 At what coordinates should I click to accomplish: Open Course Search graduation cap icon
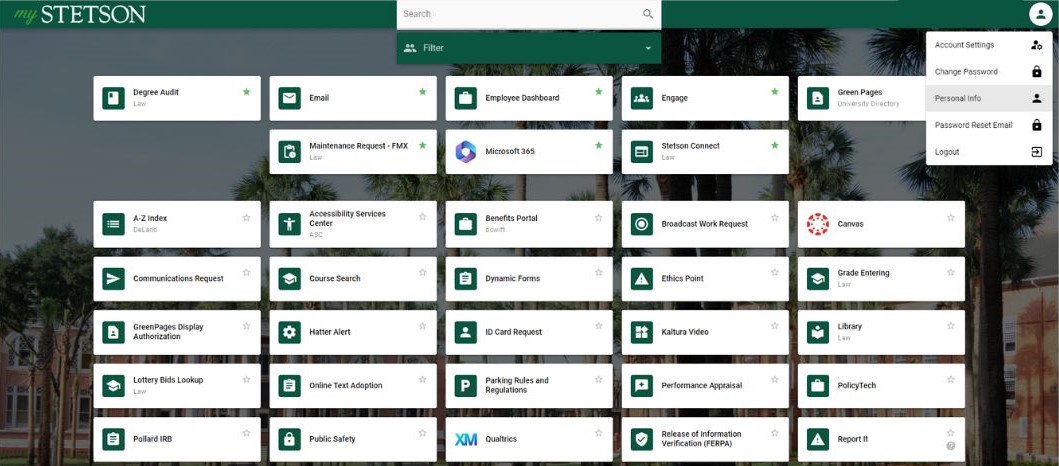point(290,278)
